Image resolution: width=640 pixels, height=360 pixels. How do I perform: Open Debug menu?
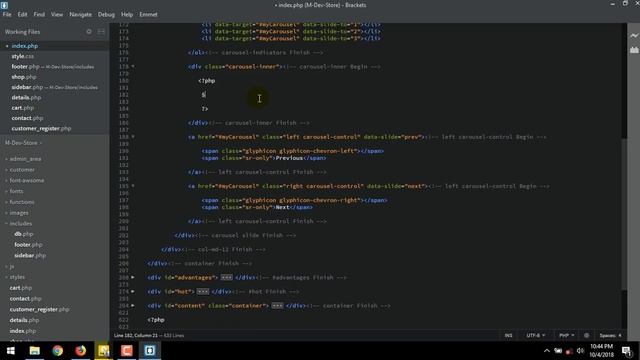(x=106, y=14)
